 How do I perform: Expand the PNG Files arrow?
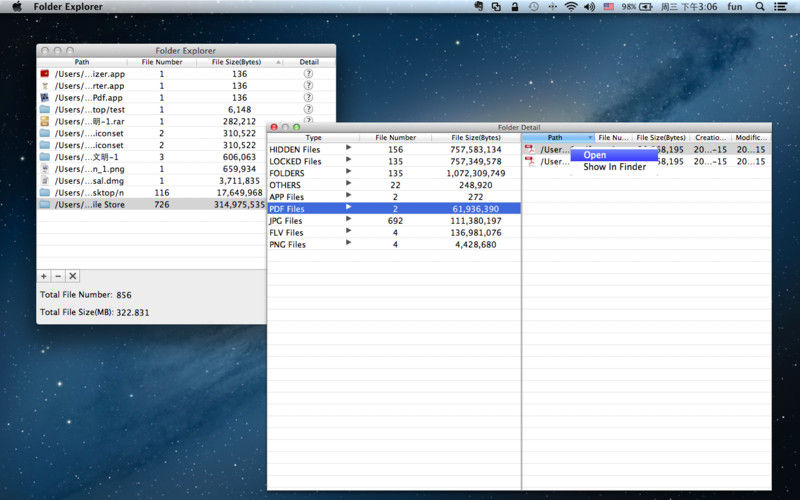click(348, 242)
